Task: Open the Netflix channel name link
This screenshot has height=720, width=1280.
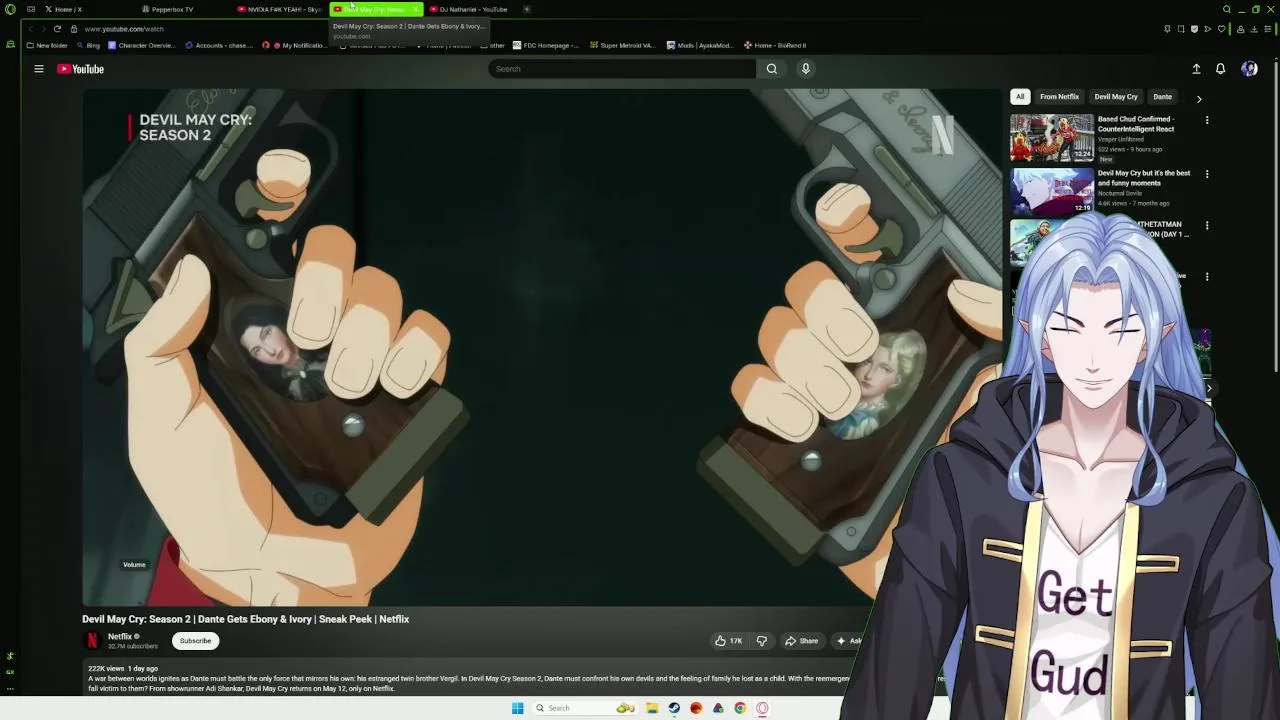Action: click(120, 636)
